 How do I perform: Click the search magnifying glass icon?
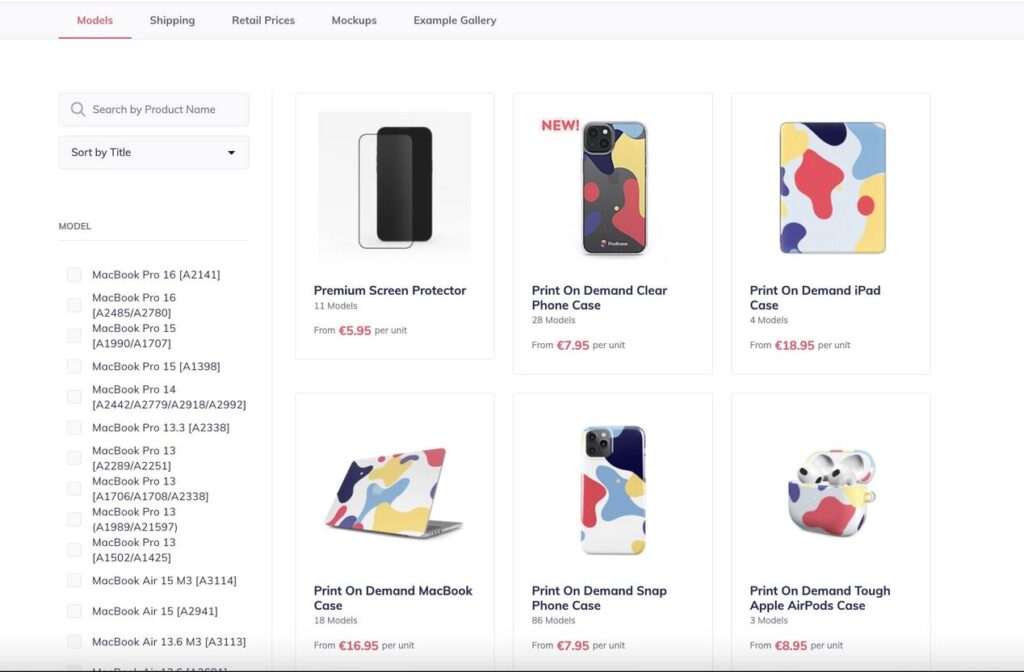[x=77, y=109]
